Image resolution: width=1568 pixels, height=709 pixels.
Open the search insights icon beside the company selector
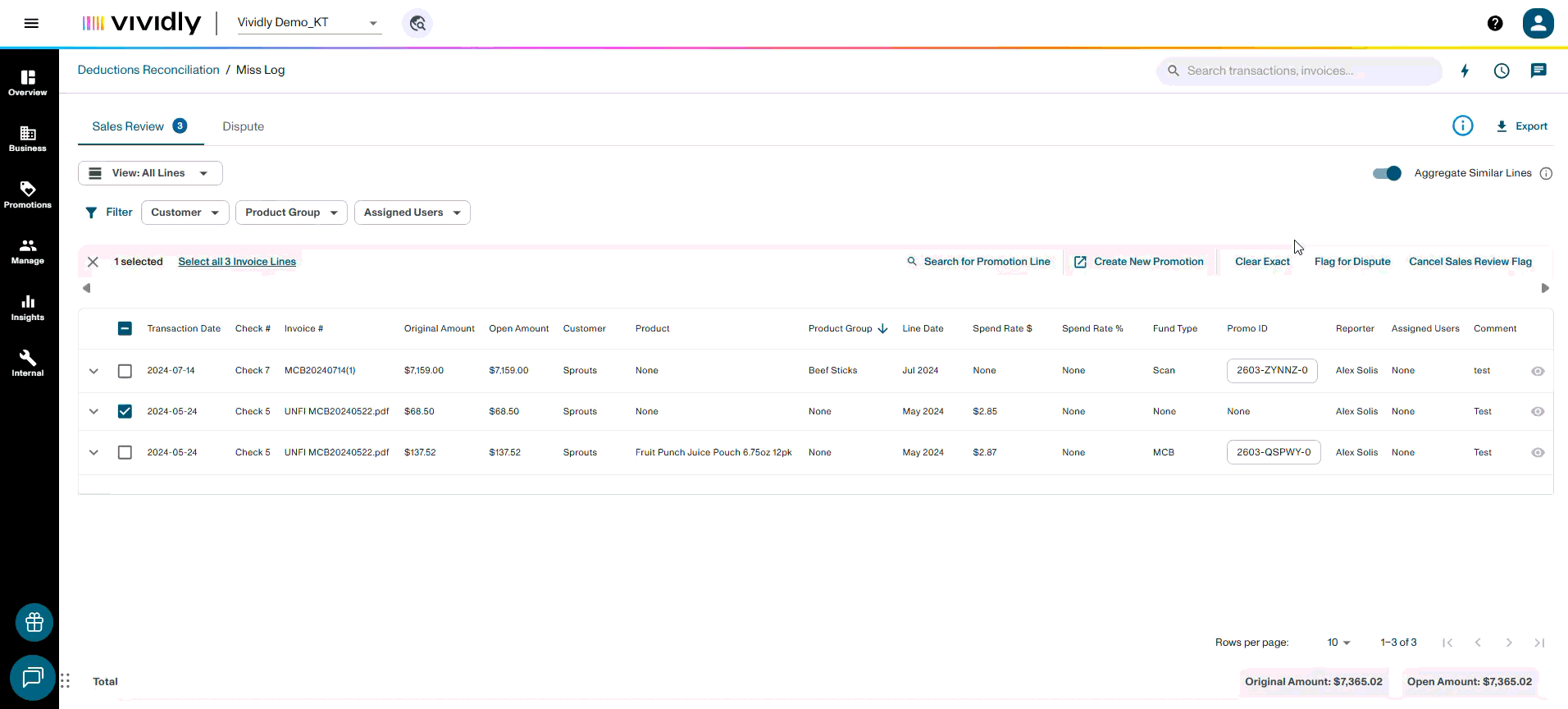point(417,23)
